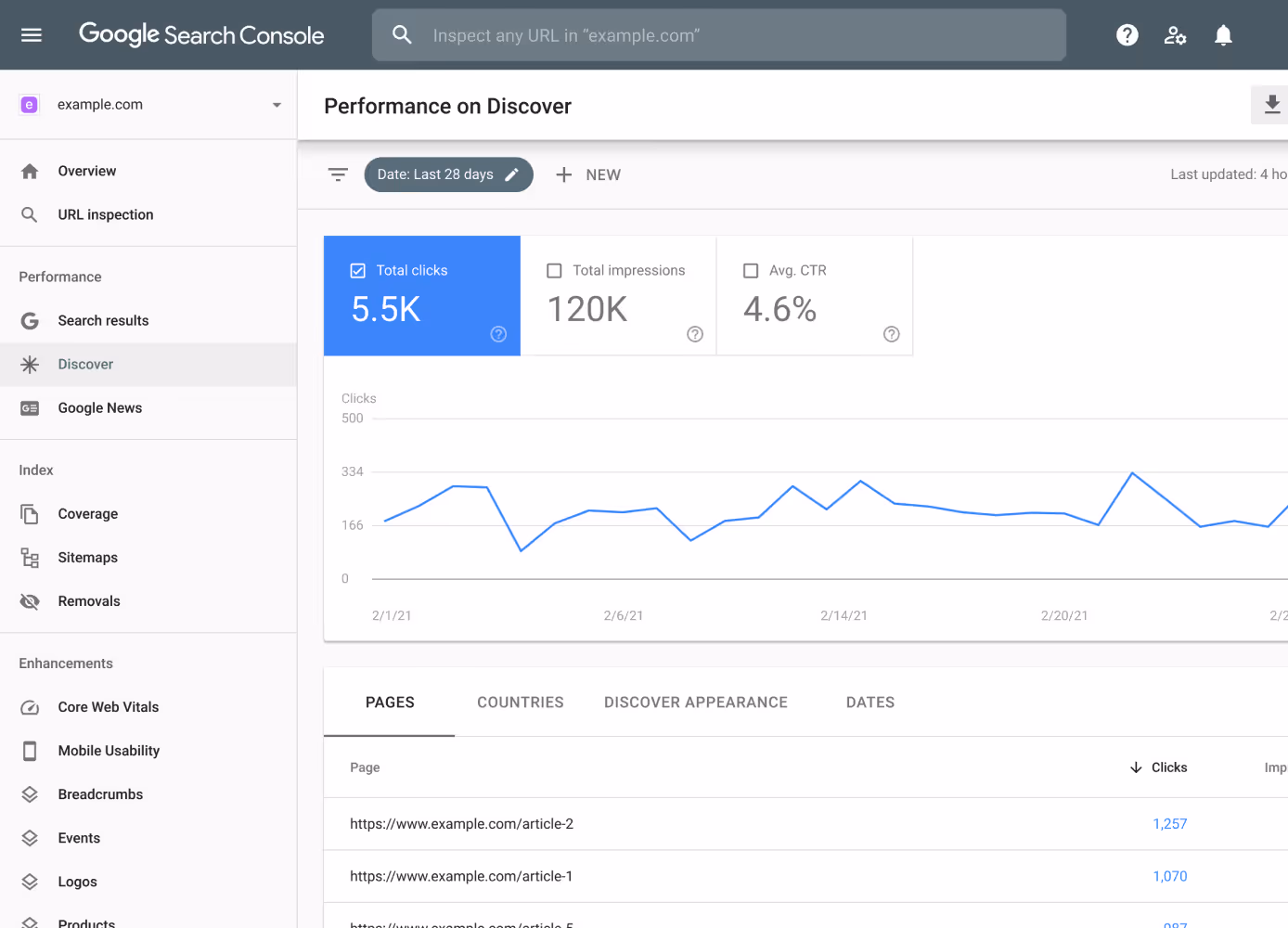Click help icon on Total clicks card
This screenshot has height=928, width=1288.
(x=498, y=334)
